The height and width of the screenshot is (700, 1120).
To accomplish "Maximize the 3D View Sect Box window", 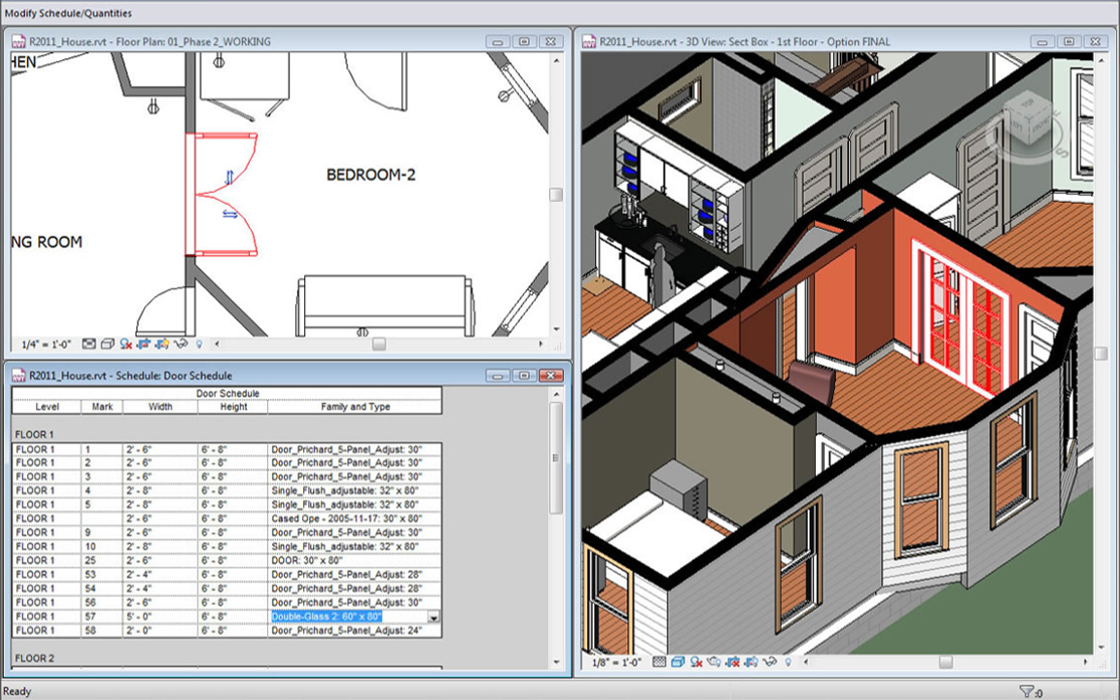I will (x=1068, y=41).
